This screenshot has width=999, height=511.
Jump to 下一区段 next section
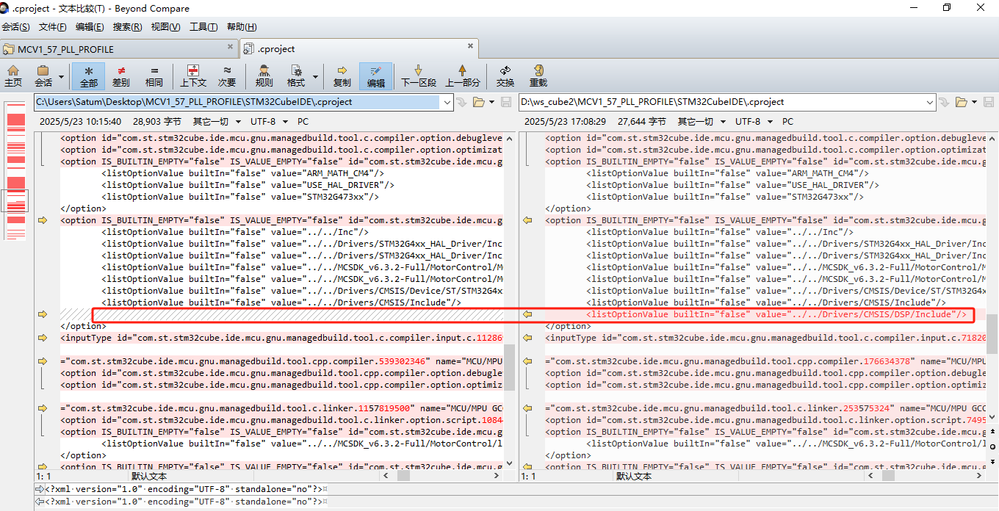[x=419, y=76]
